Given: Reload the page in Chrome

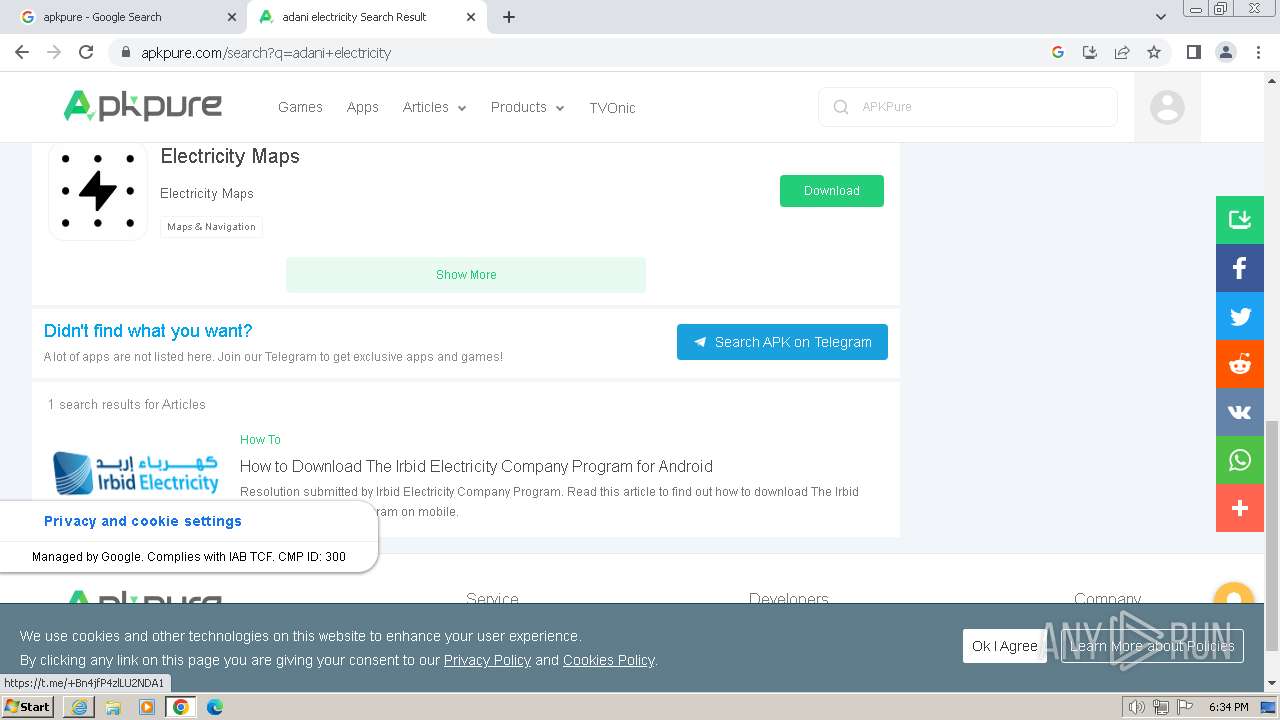Looking at the screenshot, I should click(86, 52).
